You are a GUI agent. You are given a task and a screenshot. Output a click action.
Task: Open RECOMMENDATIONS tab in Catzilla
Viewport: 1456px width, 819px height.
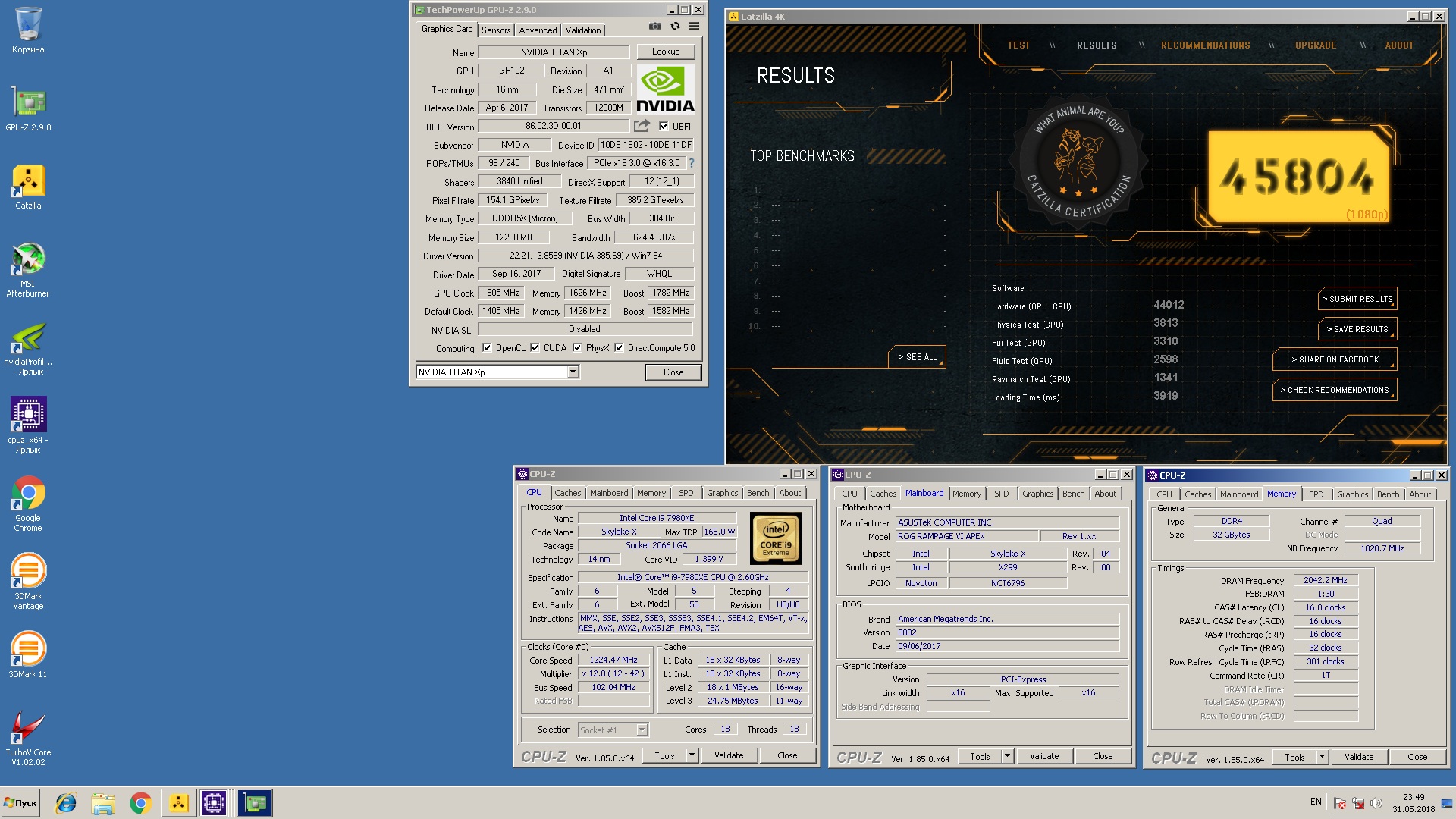tap(1205, 45)
